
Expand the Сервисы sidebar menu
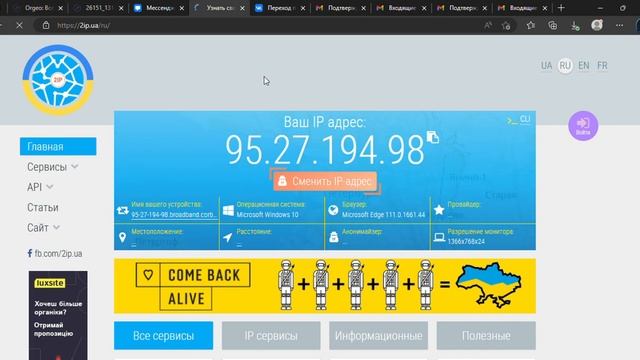pyautogui.click(x=52, y=167)
